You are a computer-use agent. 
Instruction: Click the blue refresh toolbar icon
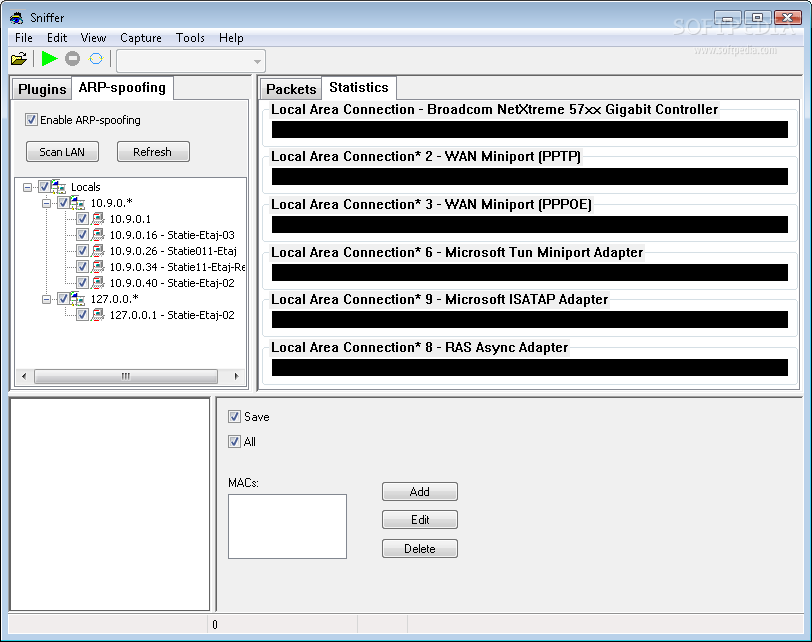96,59
